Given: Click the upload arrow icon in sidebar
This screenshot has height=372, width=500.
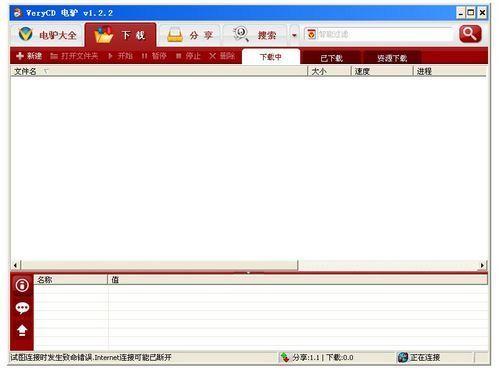Looking at the screenshot, I should (22, 330).
